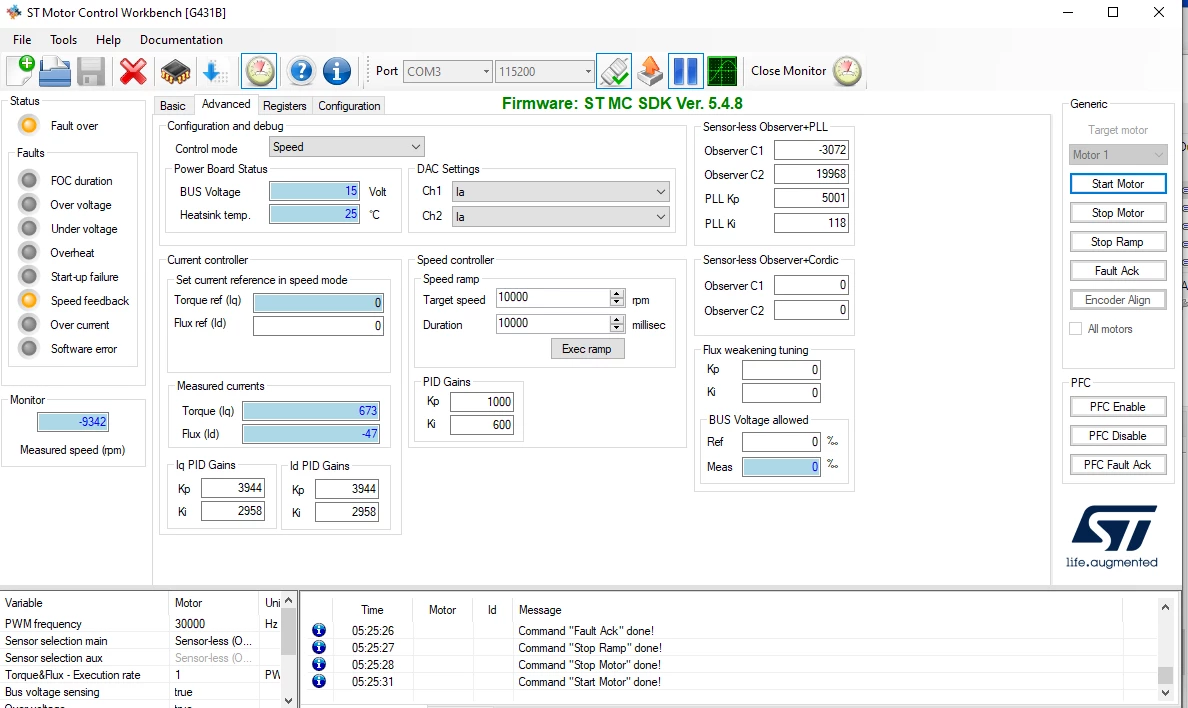Viewport: 1188px width, 708px height.
Task: Click the Stop Ramp button
Action: [1118, 242]
